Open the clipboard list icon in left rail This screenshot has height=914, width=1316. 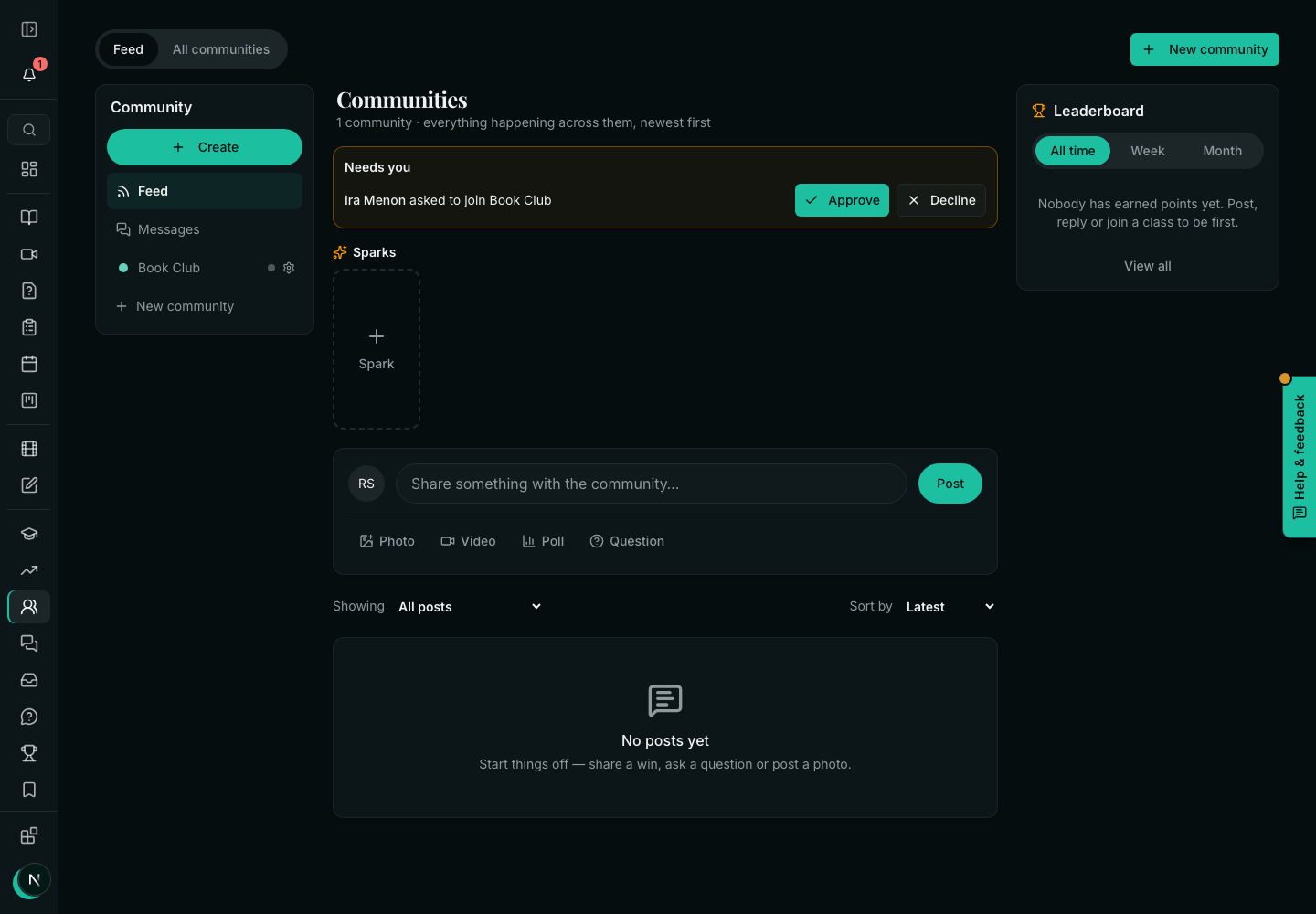29,327
